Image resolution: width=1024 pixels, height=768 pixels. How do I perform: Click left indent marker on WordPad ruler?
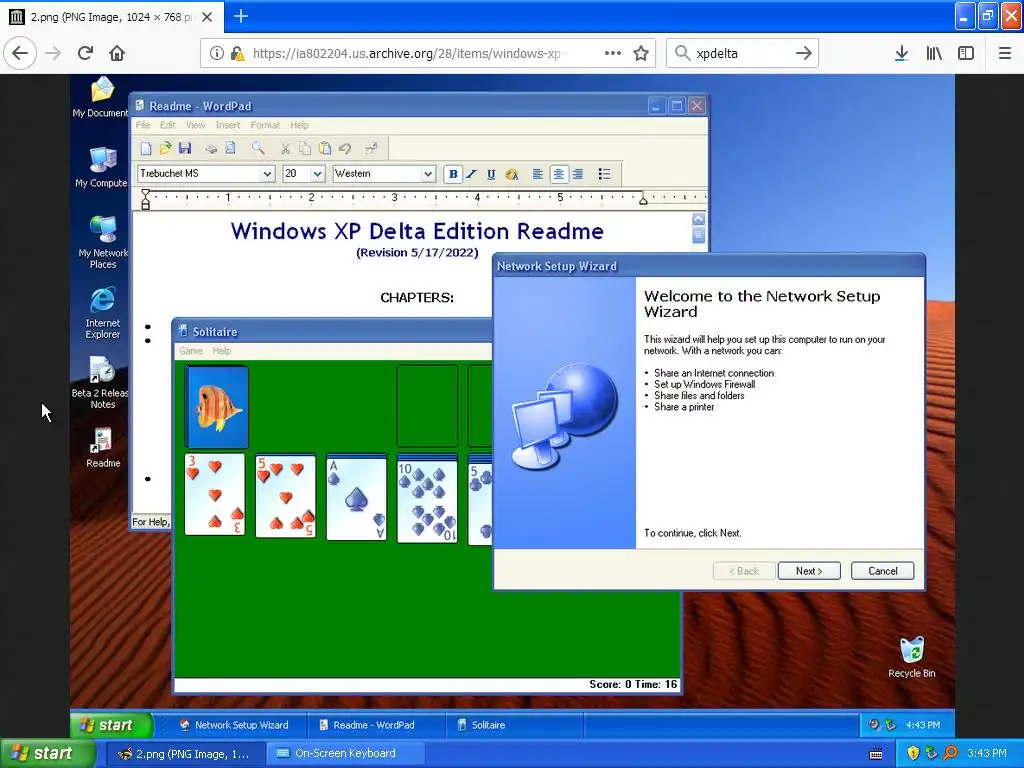(146, 199)
